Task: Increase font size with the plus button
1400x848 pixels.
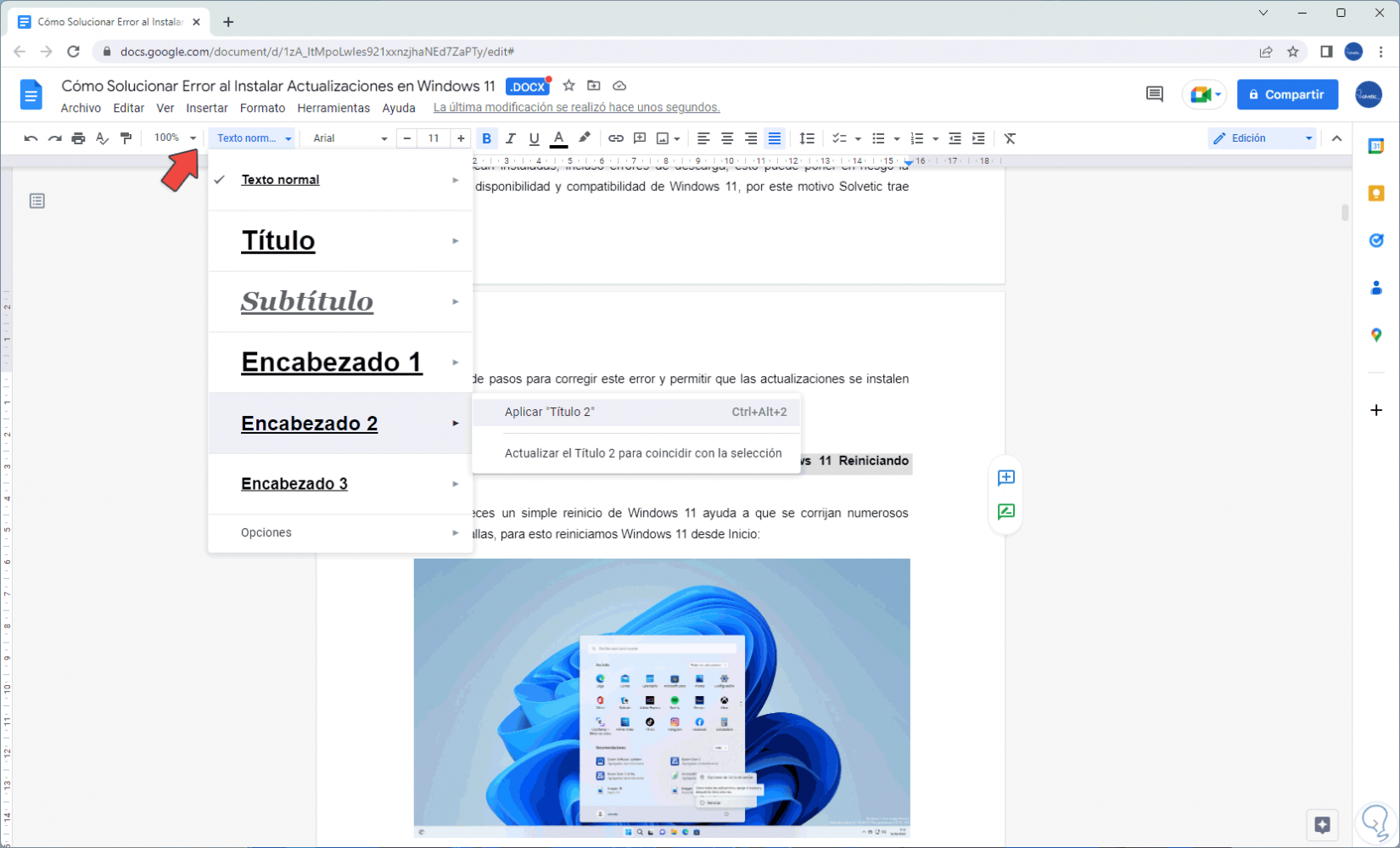Action: coord(461,138)
